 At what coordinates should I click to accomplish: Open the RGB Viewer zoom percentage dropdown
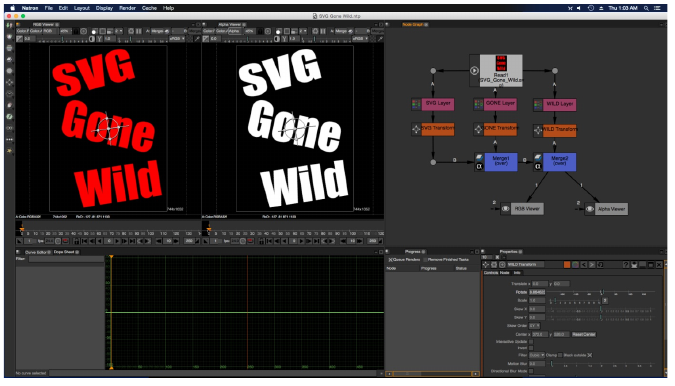point(66,31)
